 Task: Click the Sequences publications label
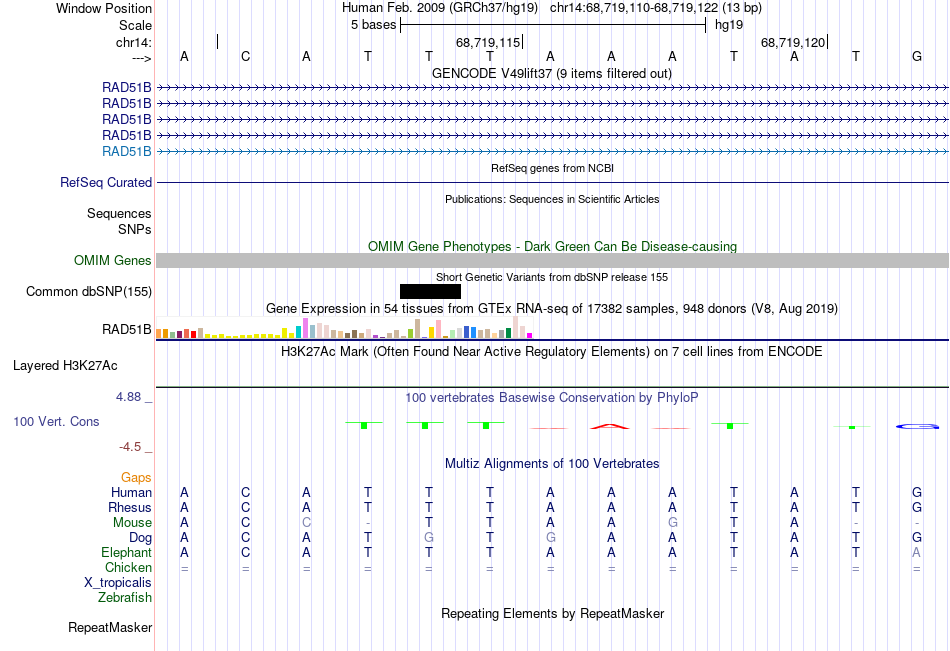click(119, 213)
